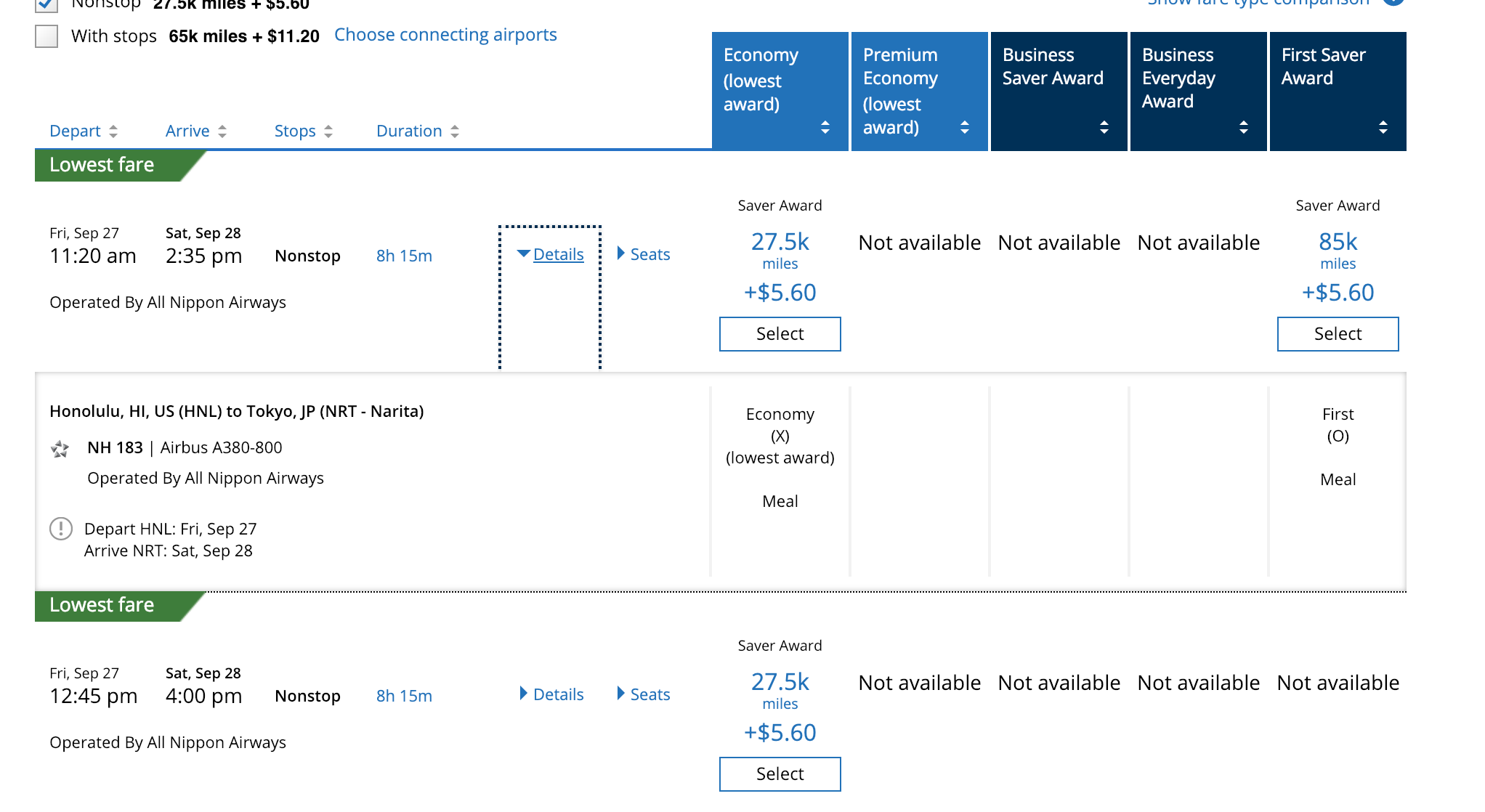Click the 8h 15m duration of 12:45 pm flight

coord(404,696)
